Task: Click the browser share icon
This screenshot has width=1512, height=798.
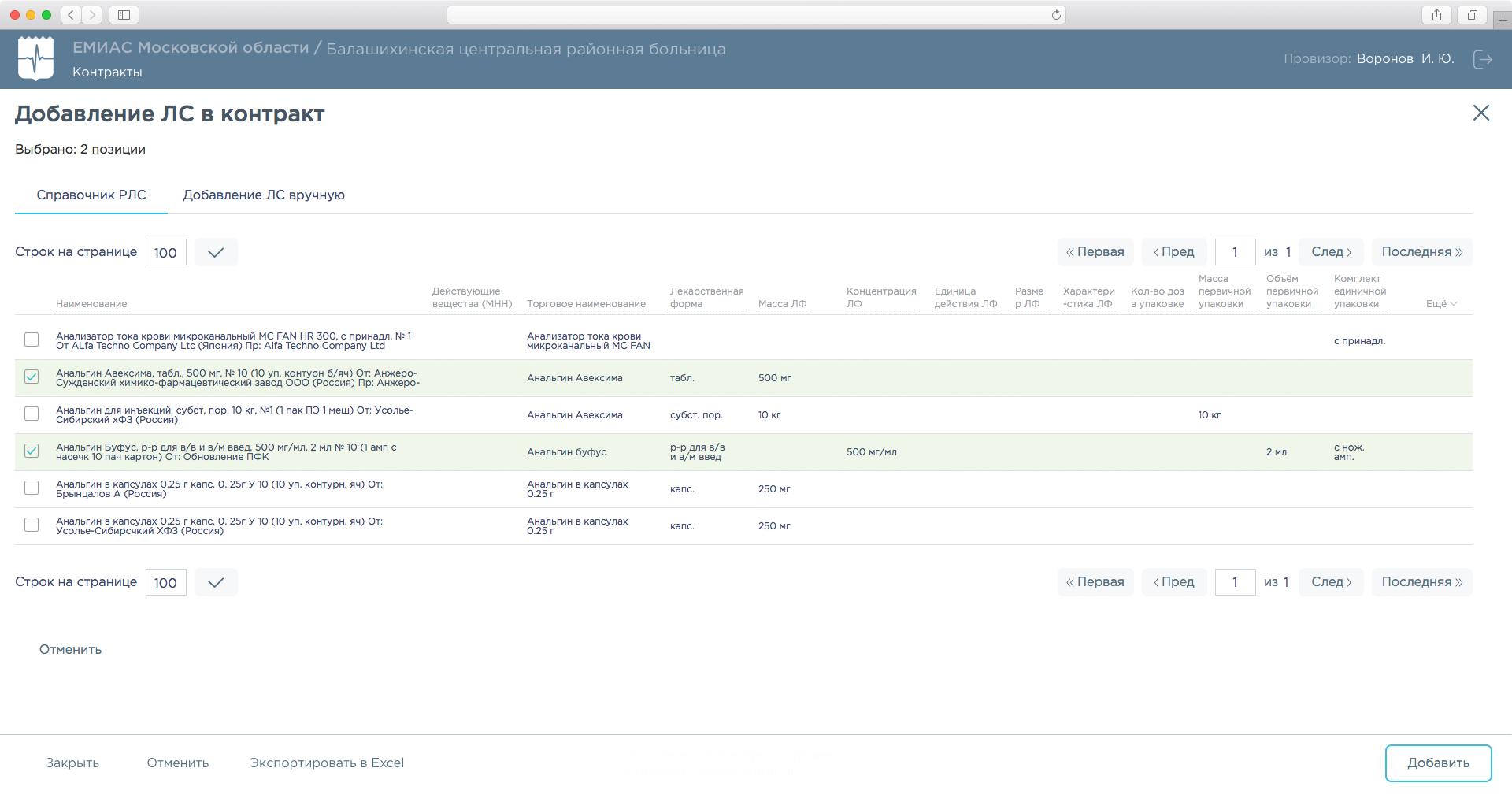Action: pyautogui.click(x=1436, y=15)
